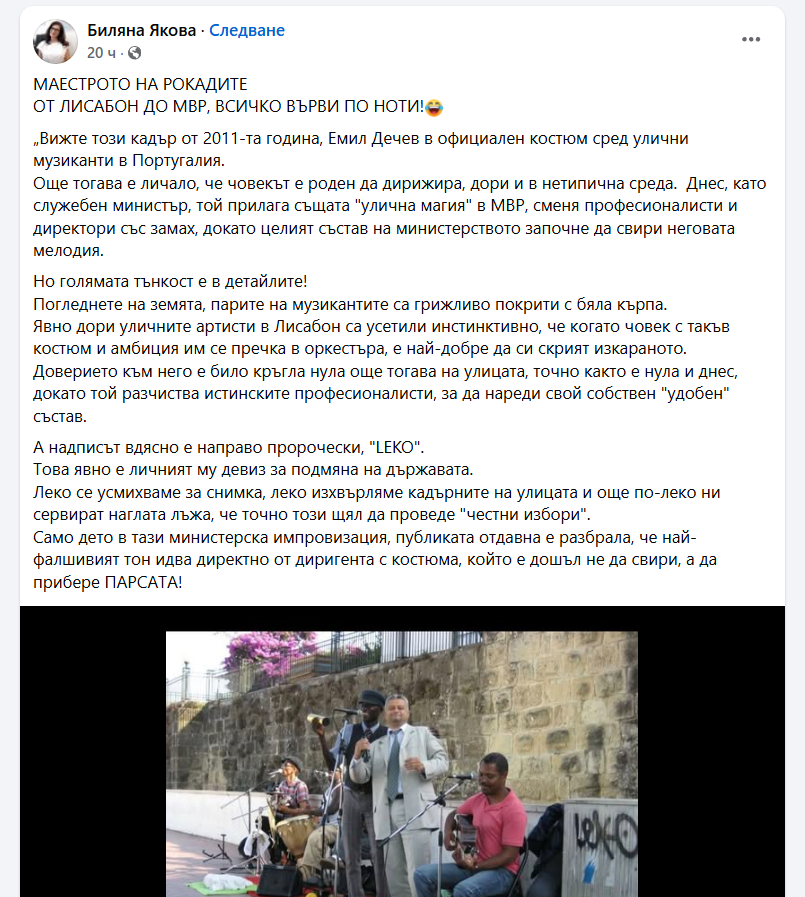Viewport: 805px width, 897px height.
Task: Click the headline МАЕСТРОТО НА РОКАДИТЕ
Action: [x=140, y=84]
